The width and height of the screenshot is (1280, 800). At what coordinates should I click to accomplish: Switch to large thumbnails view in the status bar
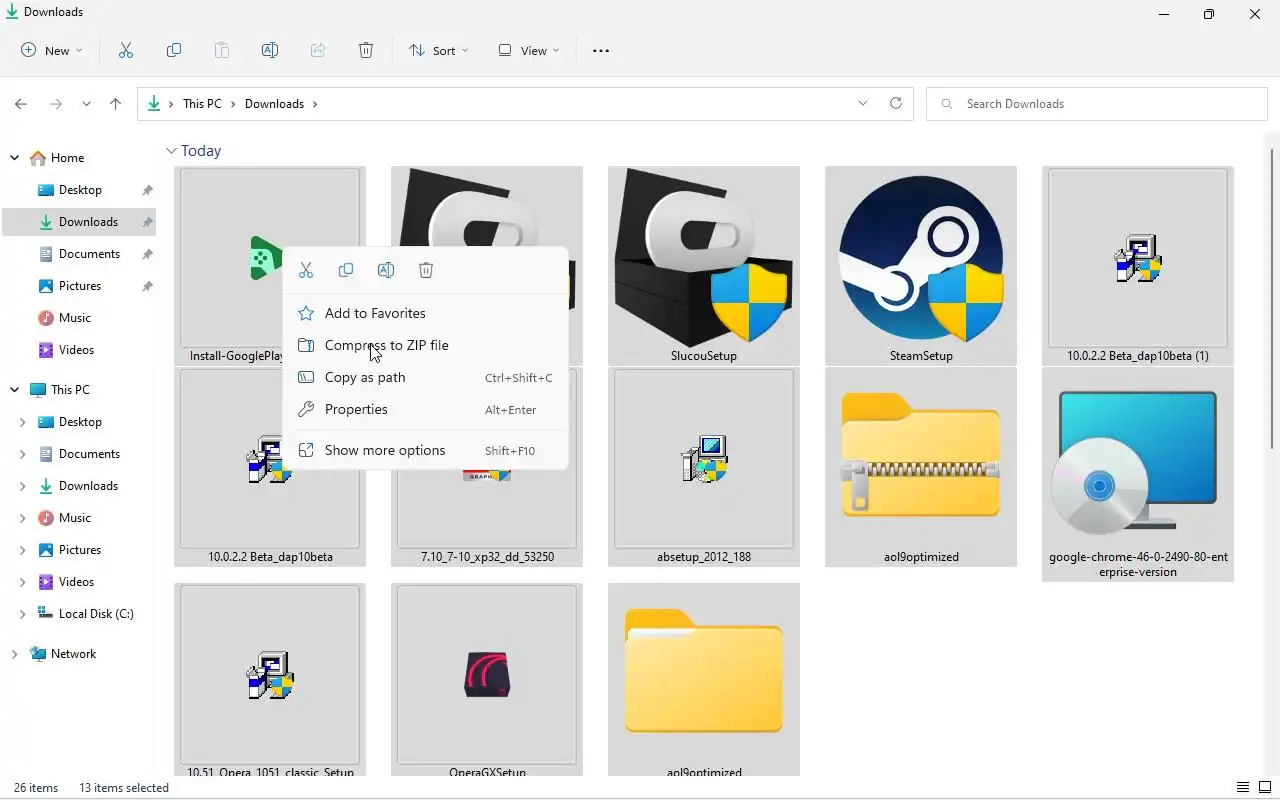point(1265,788)
